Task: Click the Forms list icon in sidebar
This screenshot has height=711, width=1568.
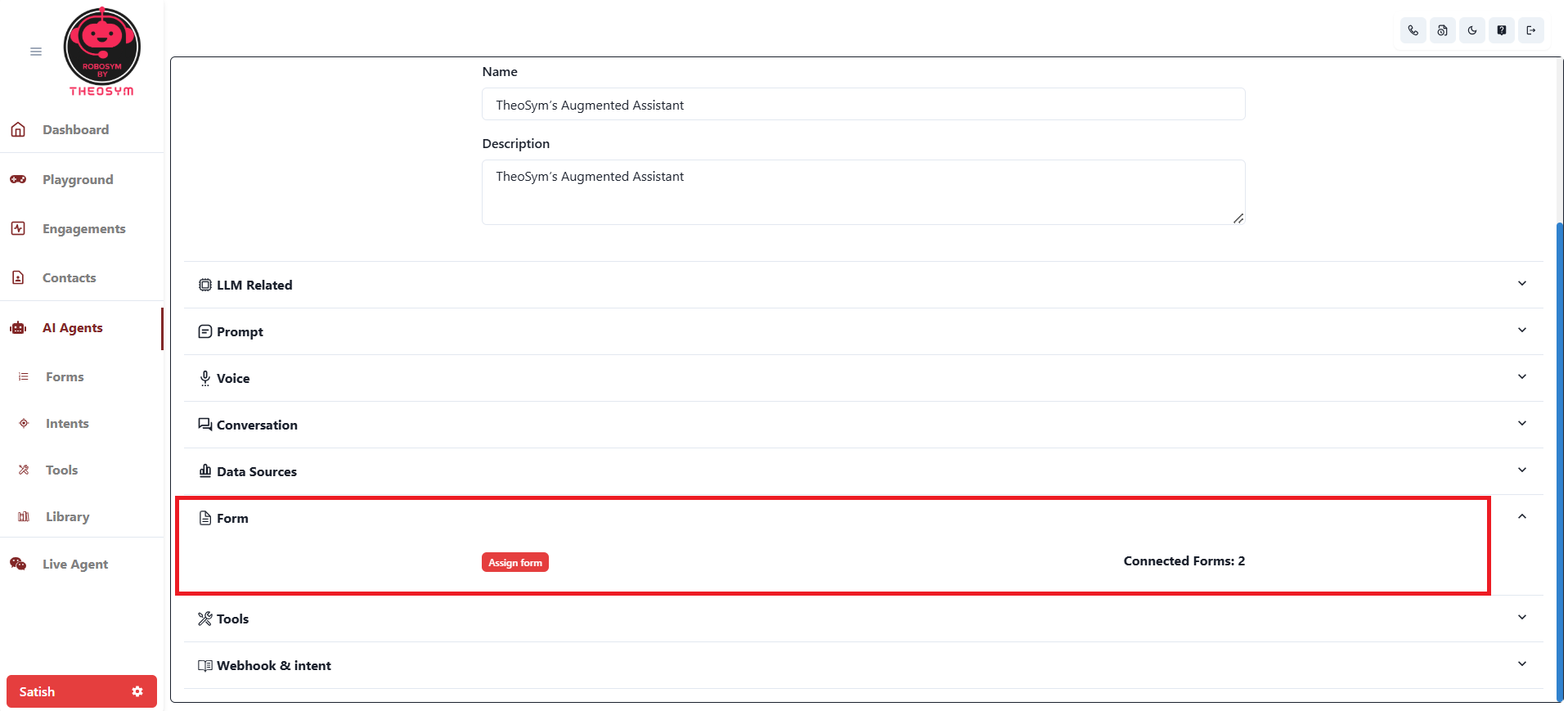Action: (x=24, y=376)
